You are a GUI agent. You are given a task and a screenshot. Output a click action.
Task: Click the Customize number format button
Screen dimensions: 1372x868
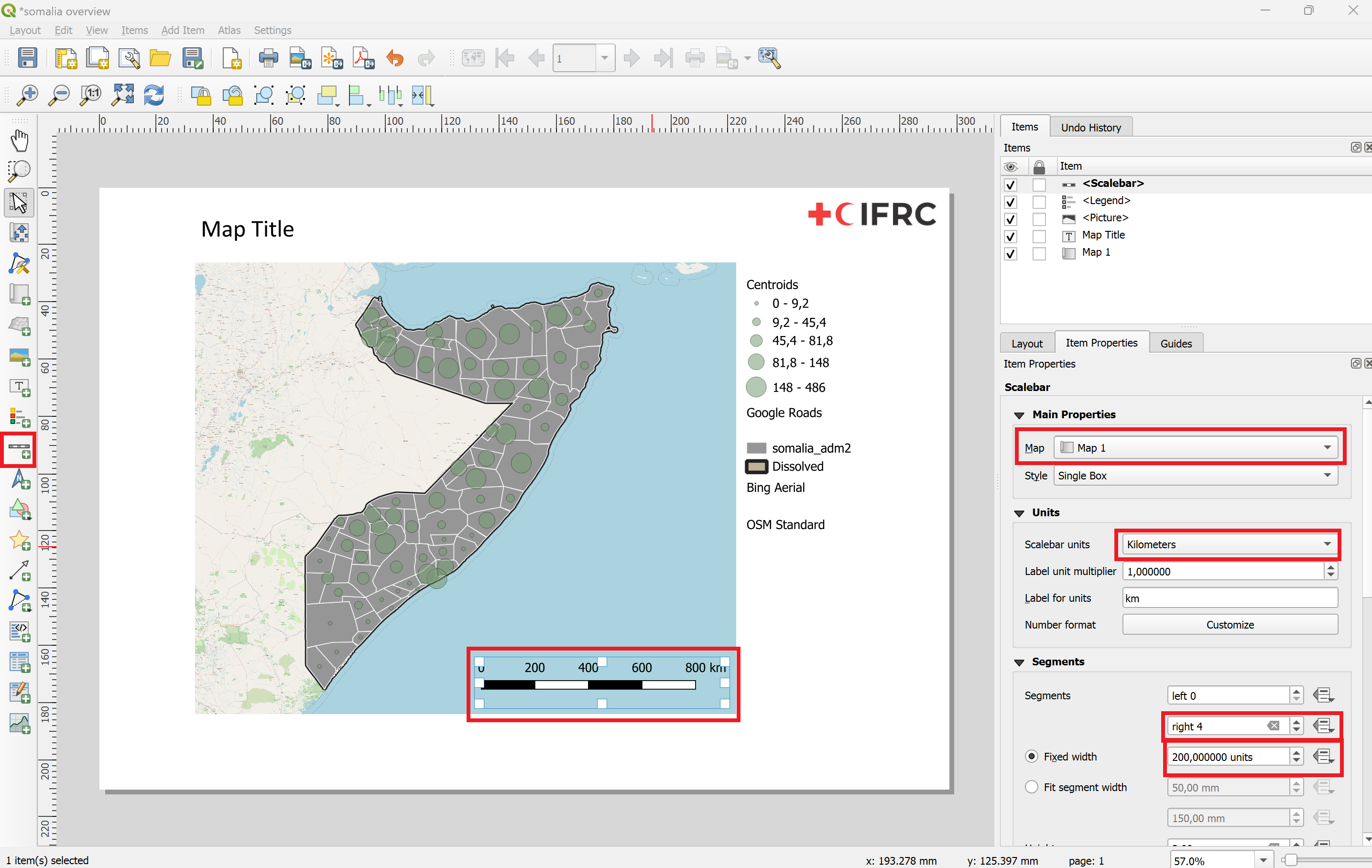[1230, 624]
